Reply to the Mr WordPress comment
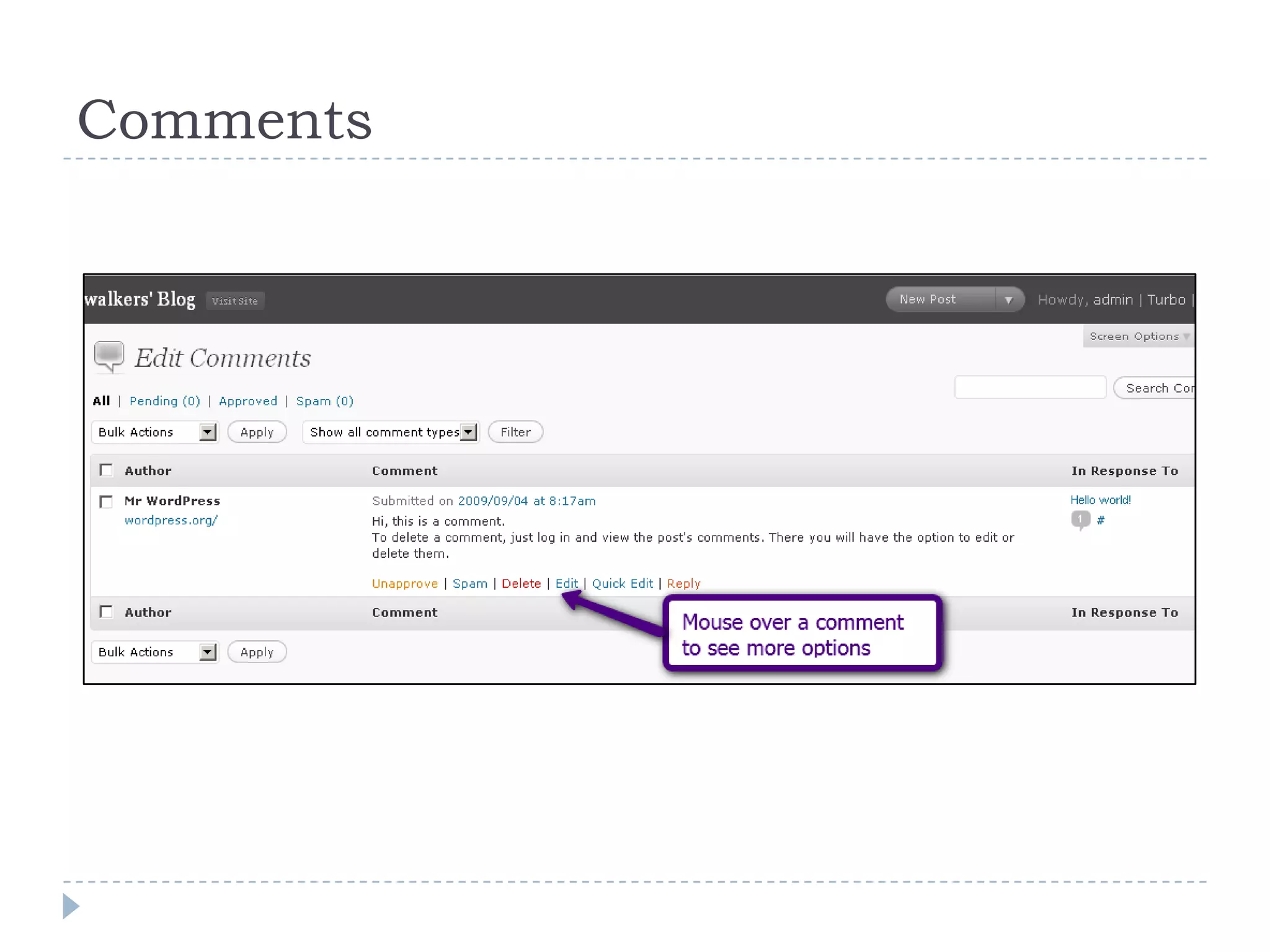 click(x=684, y=584)
